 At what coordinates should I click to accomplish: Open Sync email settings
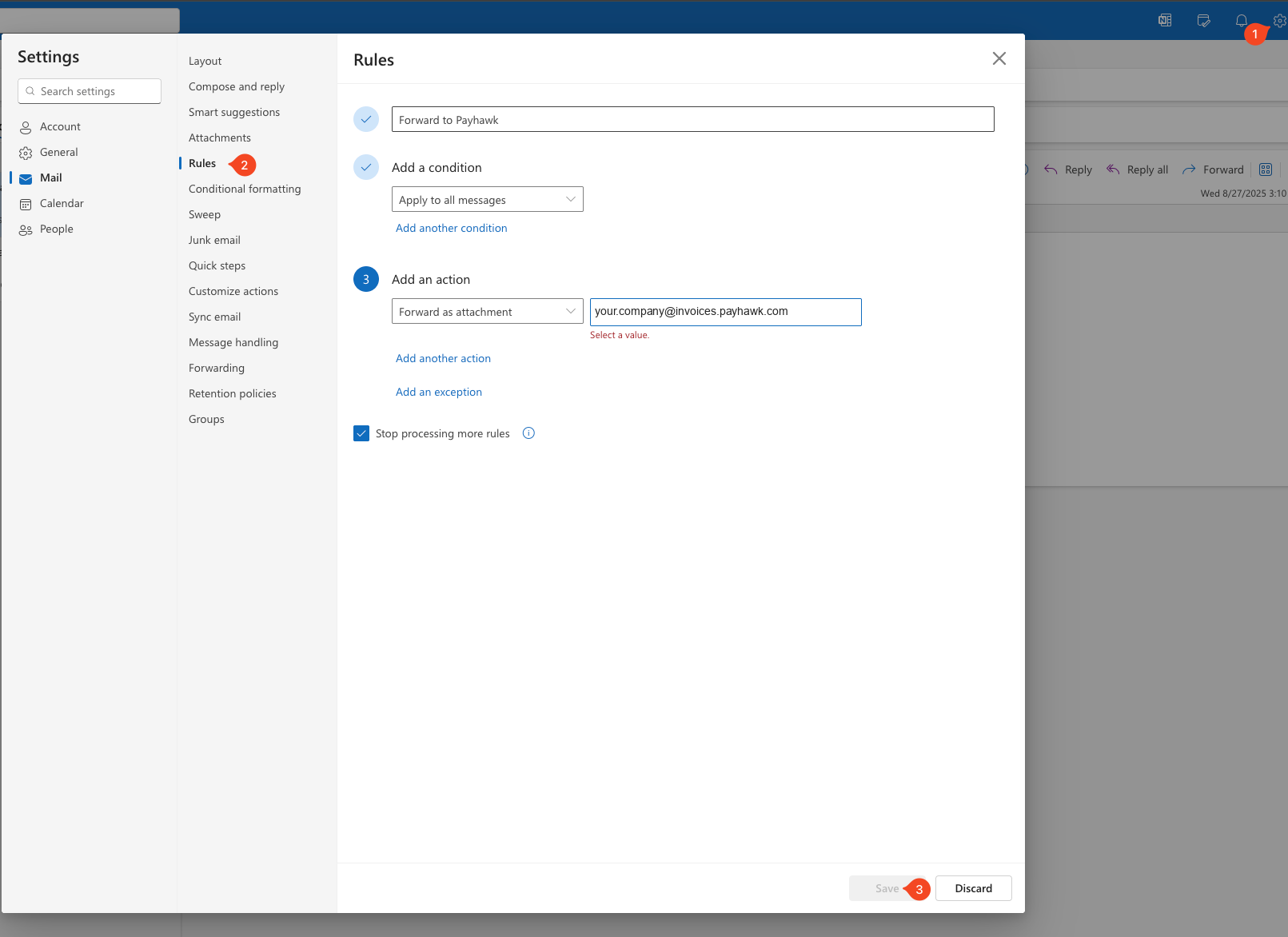(215, 317)
